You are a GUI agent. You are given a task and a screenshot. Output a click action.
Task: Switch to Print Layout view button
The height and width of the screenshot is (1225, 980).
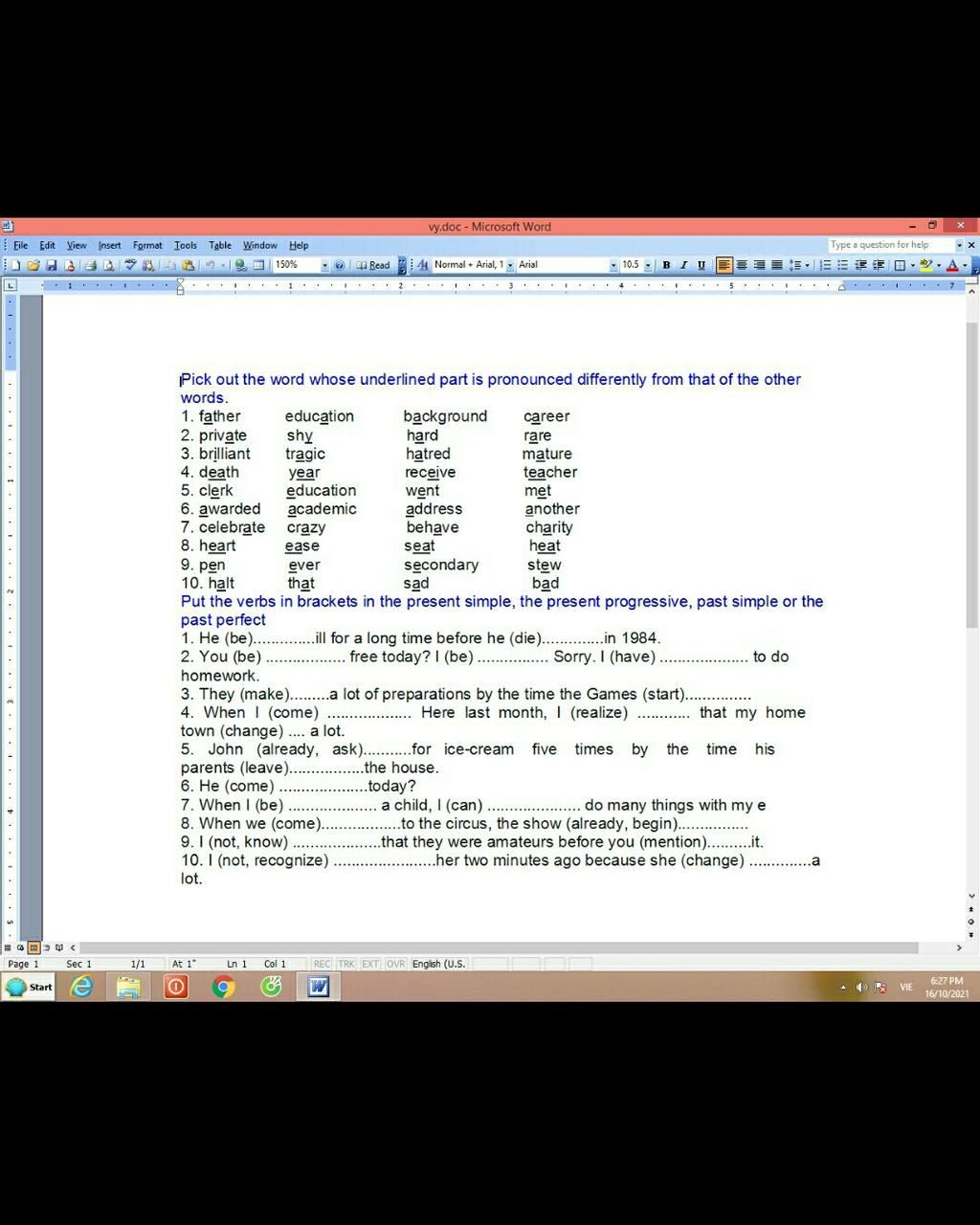pos(33,947)
